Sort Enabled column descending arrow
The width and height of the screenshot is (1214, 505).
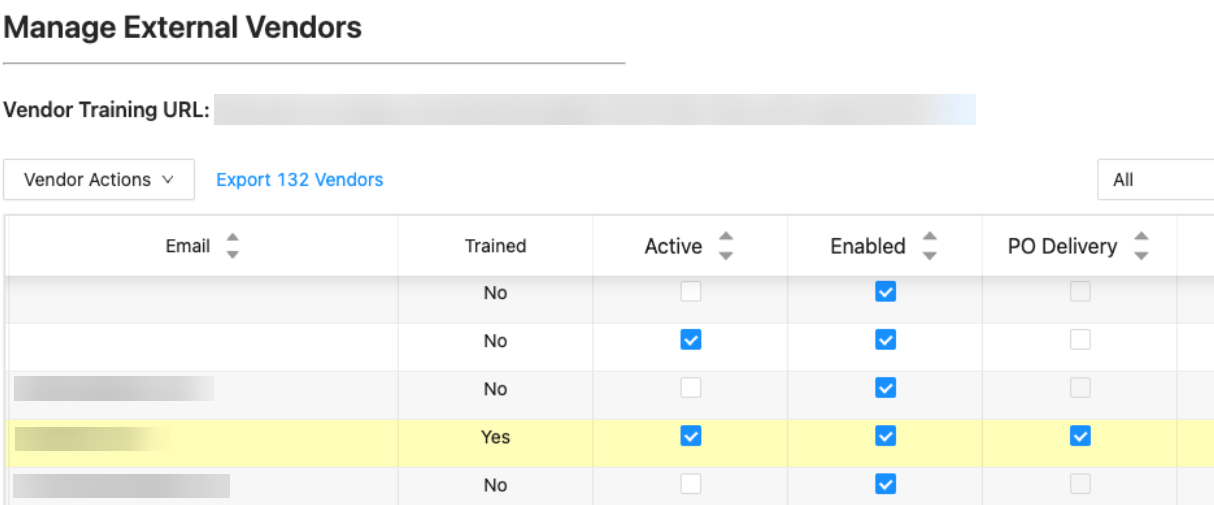click(x=929, y=254)
